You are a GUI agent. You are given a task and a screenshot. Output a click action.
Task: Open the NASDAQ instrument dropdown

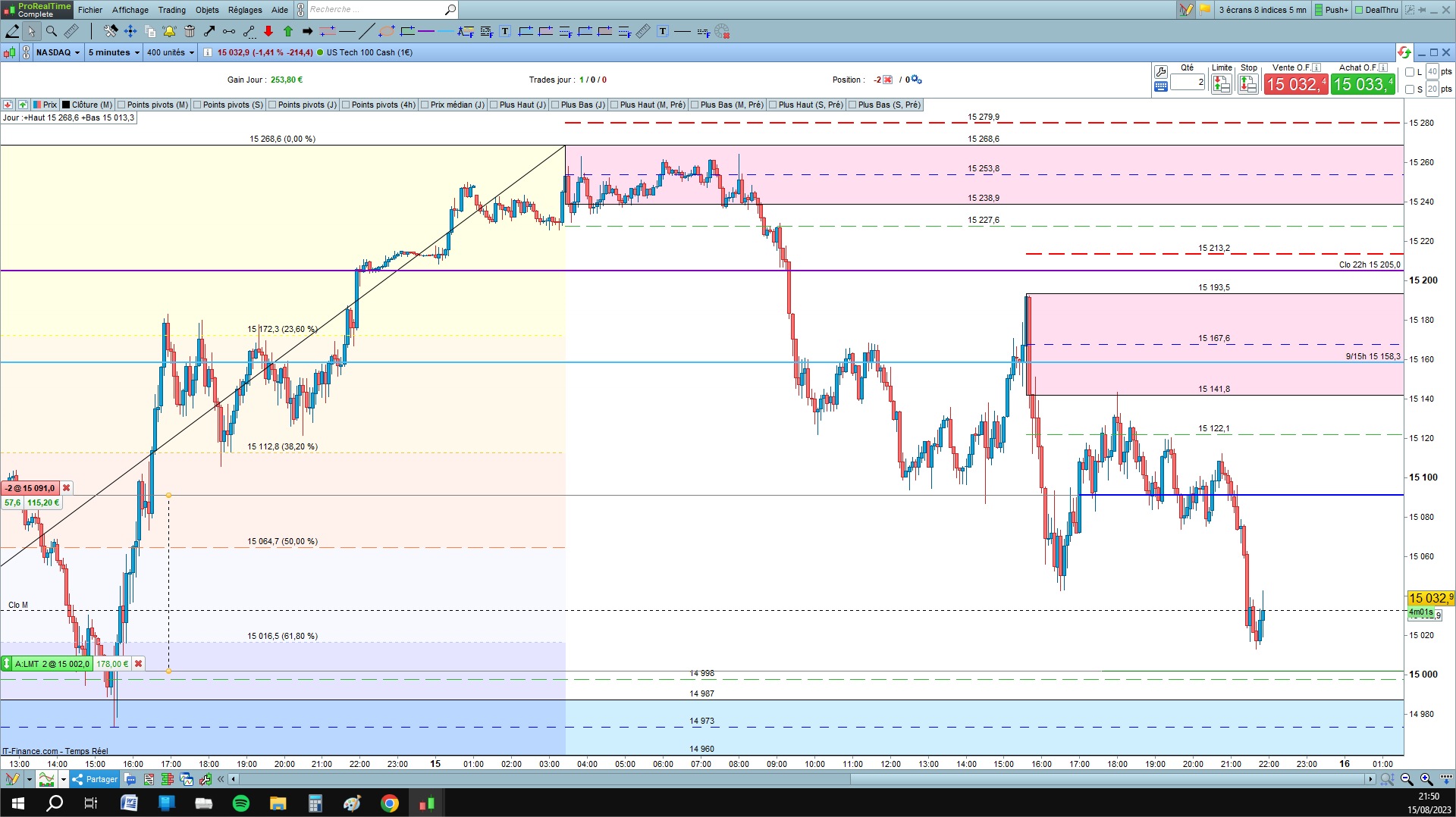[x=58, y=52]
